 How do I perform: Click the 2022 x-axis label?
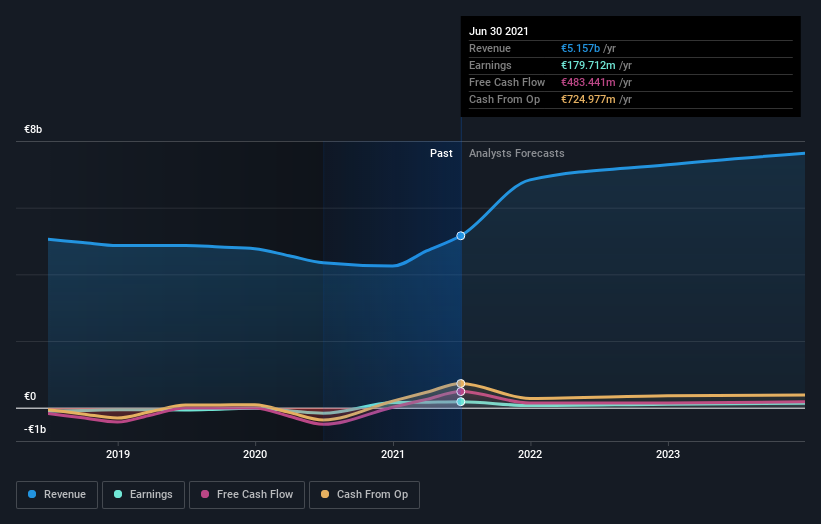pyautogui.click(x=530, y=454)
